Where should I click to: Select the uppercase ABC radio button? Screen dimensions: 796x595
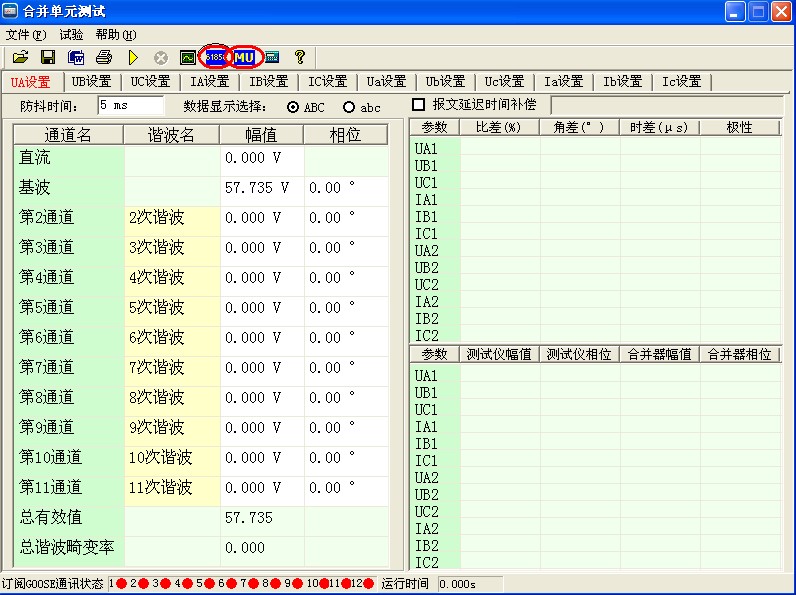pos(293,107)
